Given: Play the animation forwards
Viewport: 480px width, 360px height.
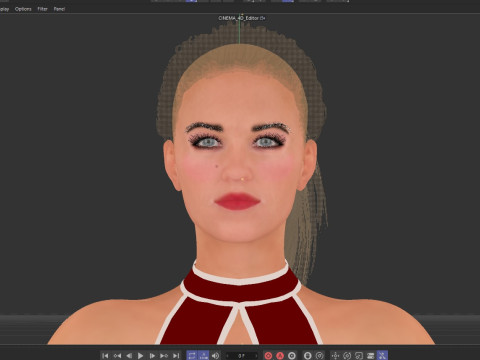Looking at the screenshot, I should point(140,356).
